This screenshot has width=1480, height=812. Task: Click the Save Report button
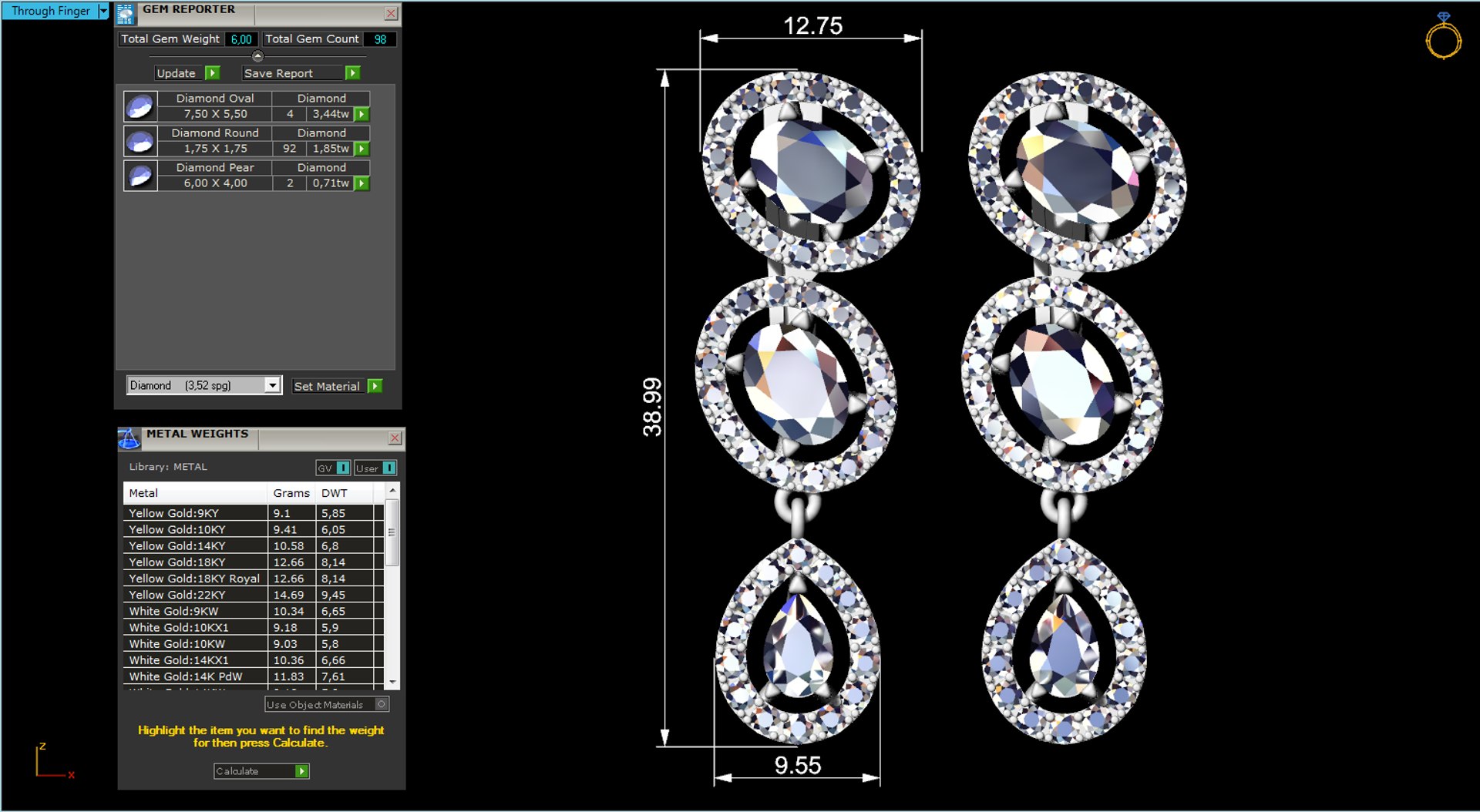(x=293, y=73)
